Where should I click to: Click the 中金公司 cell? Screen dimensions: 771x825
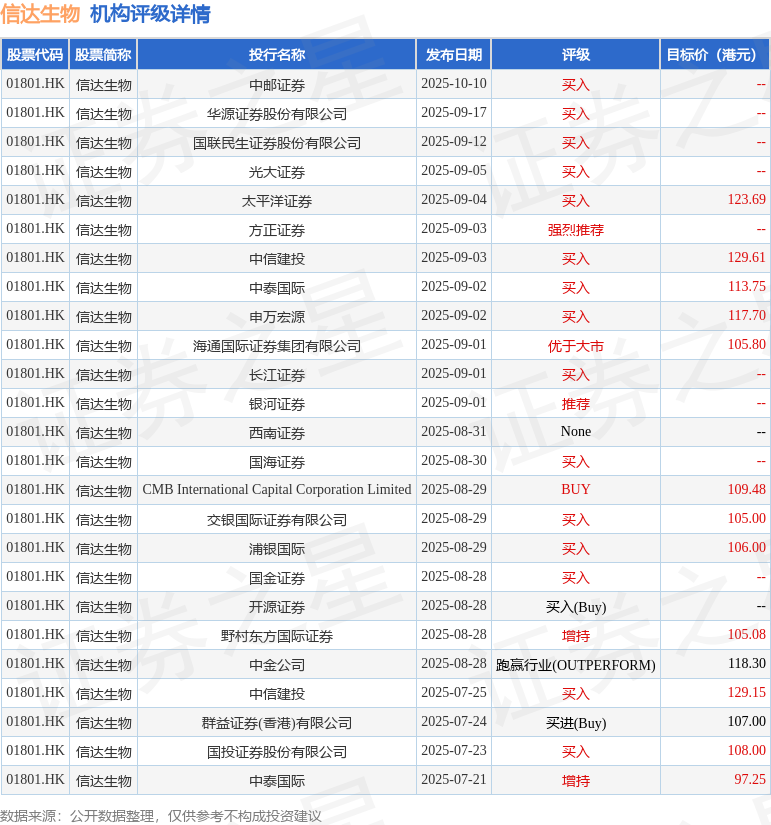click(x=277, y=665)
